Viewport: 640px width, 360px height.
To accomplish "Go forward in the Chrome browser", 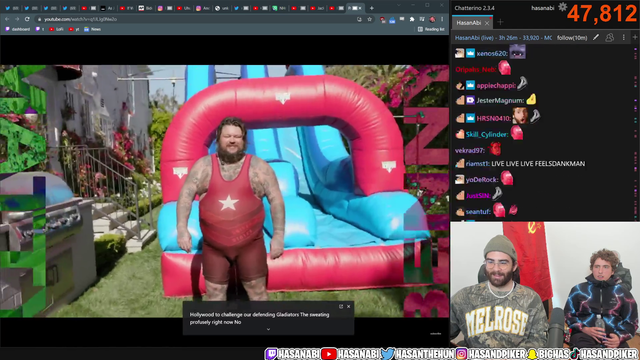I will [x=17, y=19].
